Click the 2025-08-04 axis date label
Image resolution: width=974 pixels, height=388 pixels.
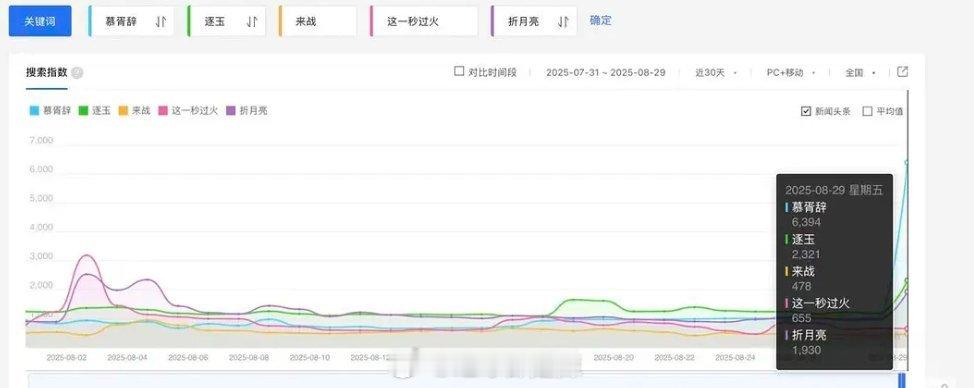pos(127,358)
